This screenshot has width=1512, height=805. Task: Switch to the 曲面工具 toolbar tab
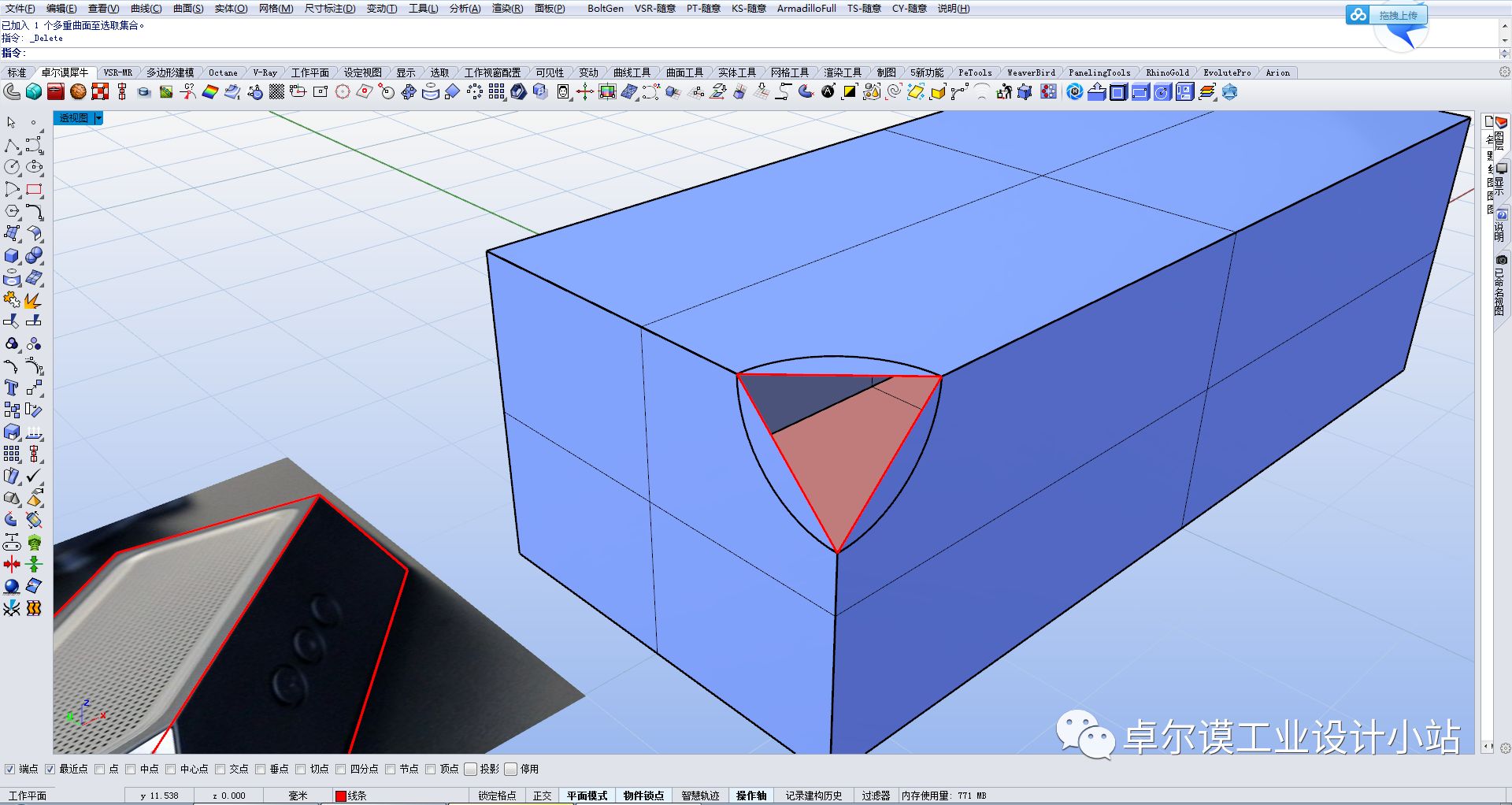click(685, 72)
